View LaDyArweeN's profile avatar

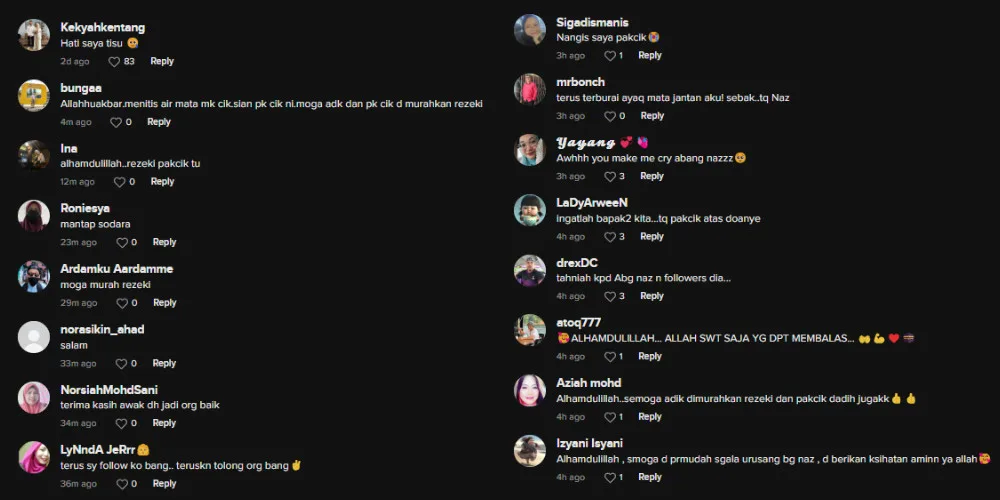click(x=530, y=210)
